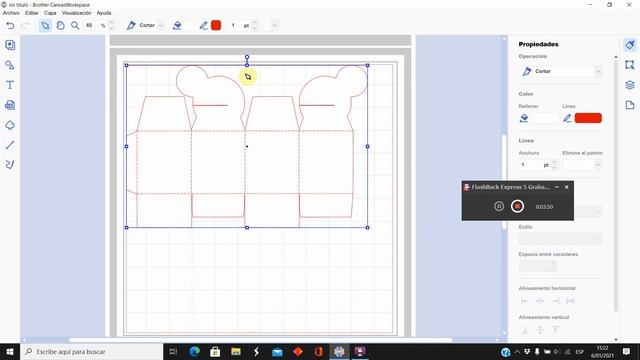Viewport: 640px width, 360px height.
Task: Click the Propiedades panel vertical scrollbar
Action: coord(616,186)
